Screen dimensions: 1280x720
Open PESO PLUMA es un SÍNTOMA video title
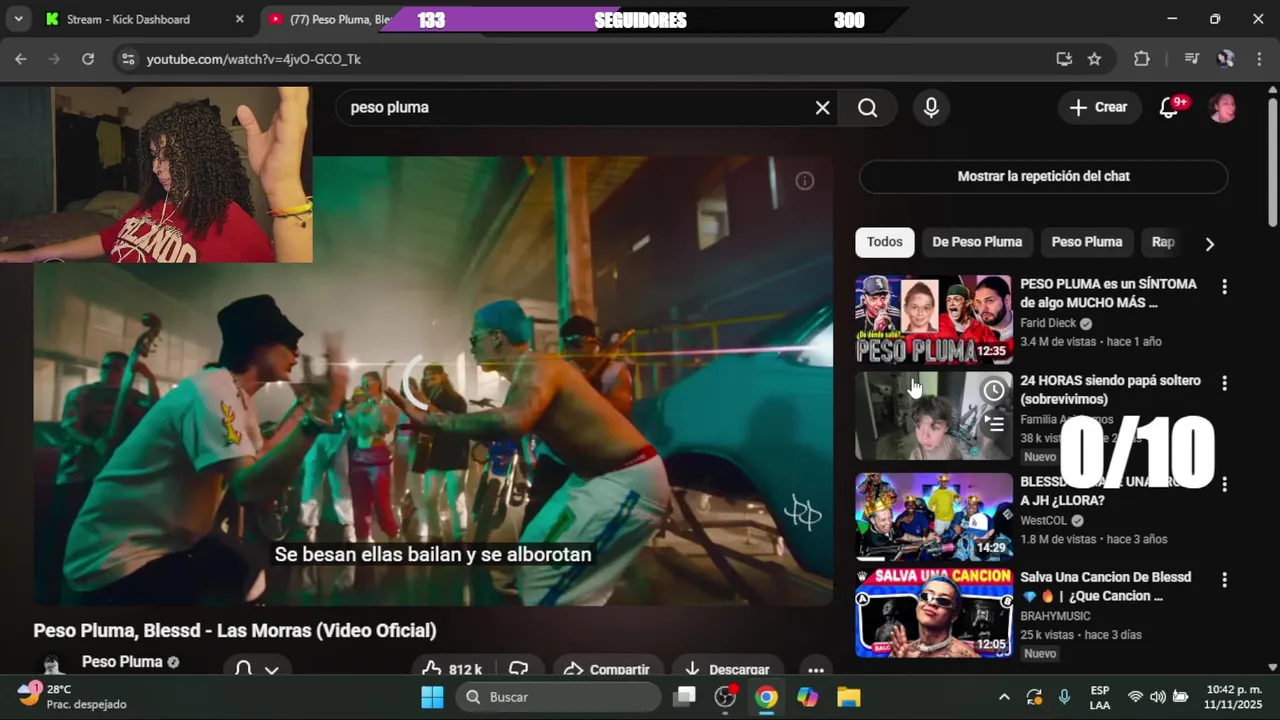(x=1108, y=294)
